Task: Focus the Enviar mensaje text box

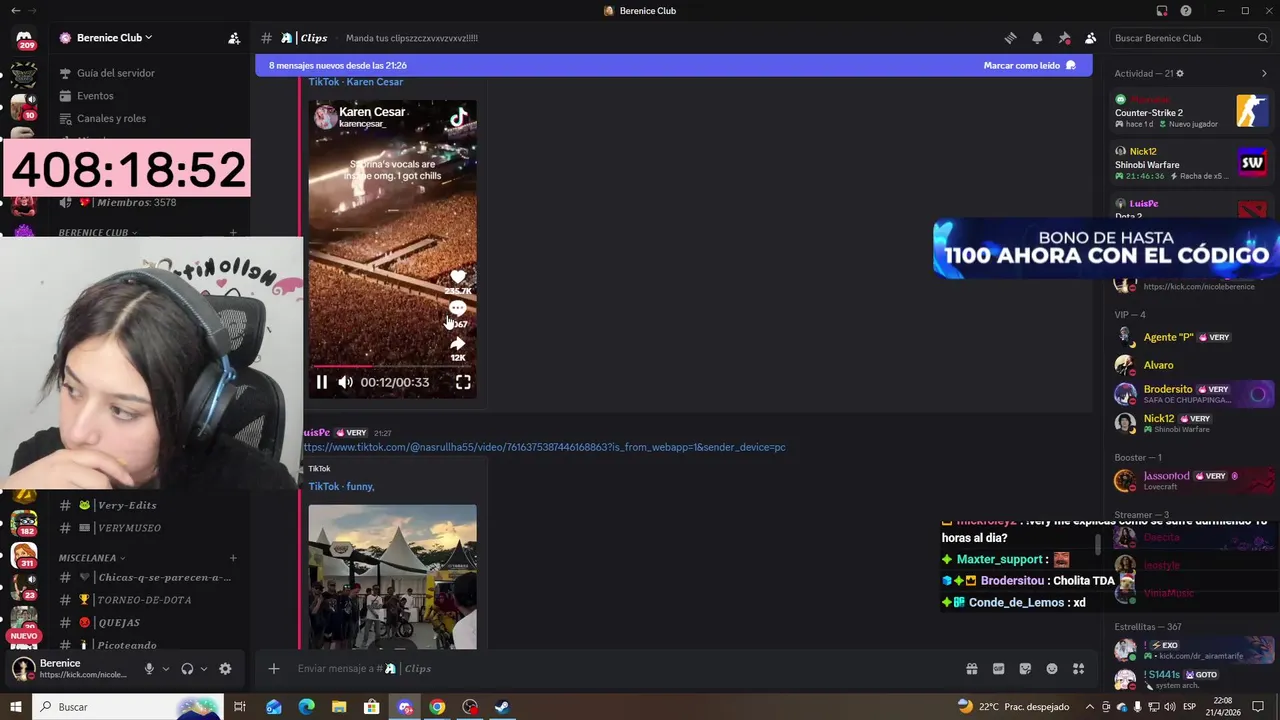Action: [x=620, y=669]
